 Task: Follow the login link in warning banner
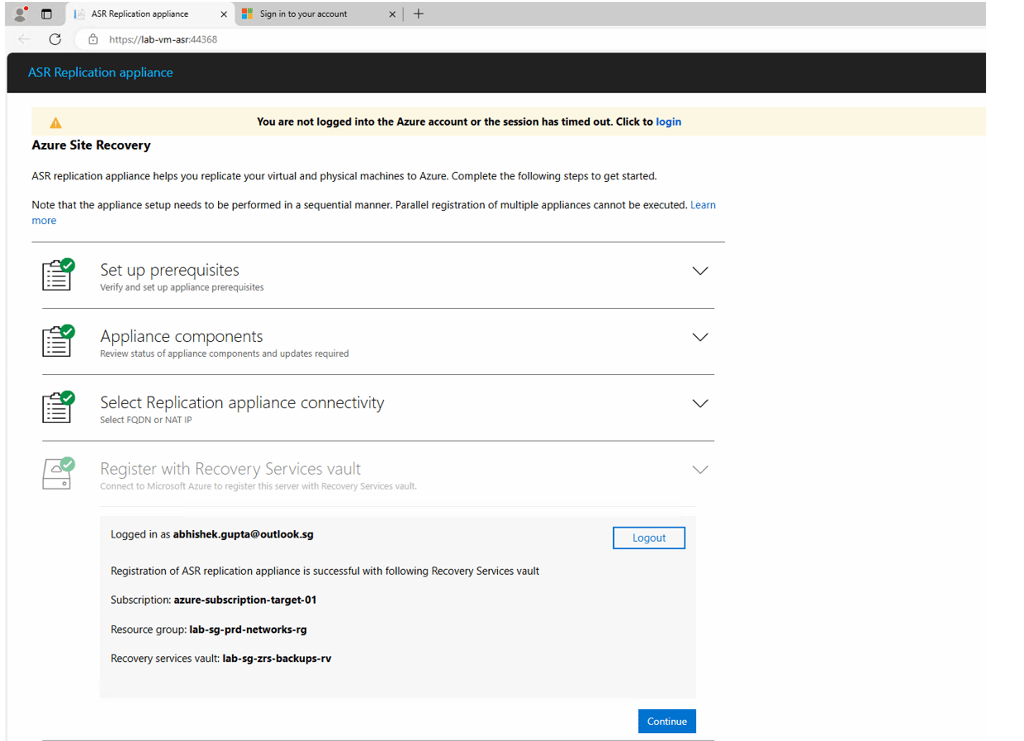pyautogui.click(x=668, y=121)
